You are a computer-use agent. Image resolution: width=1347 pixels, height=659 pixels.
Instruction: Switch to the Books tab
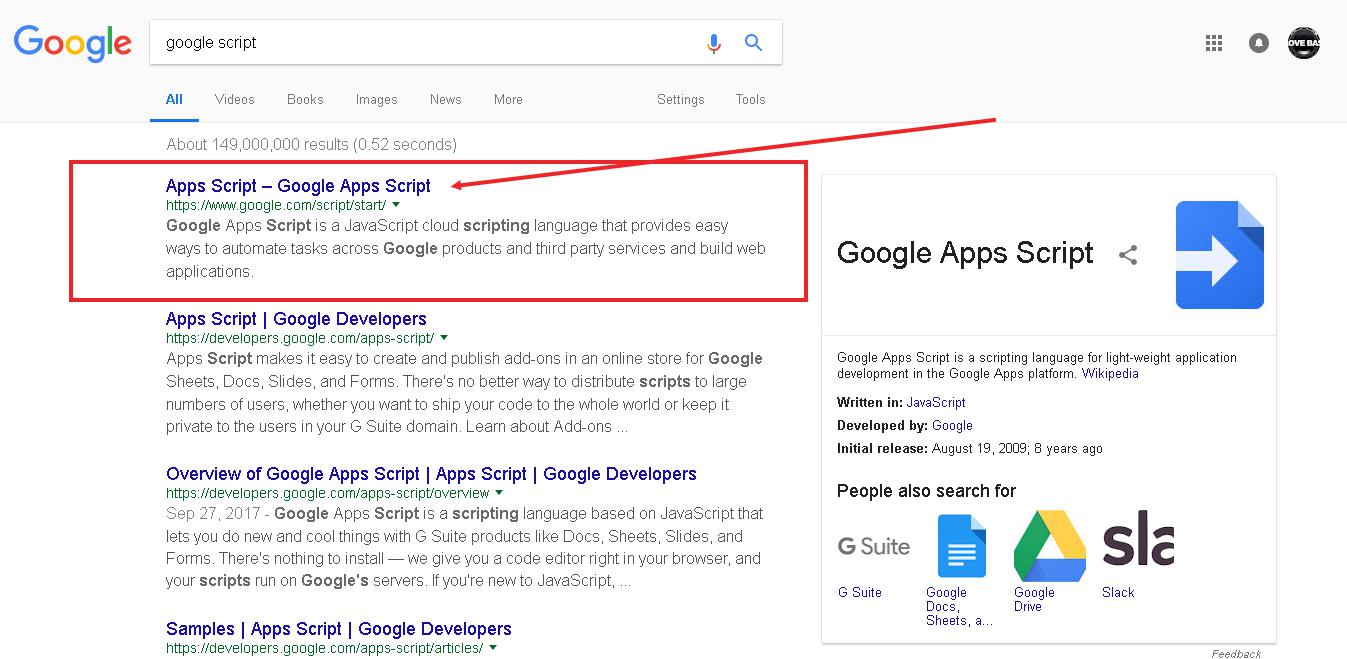[305, 100]
